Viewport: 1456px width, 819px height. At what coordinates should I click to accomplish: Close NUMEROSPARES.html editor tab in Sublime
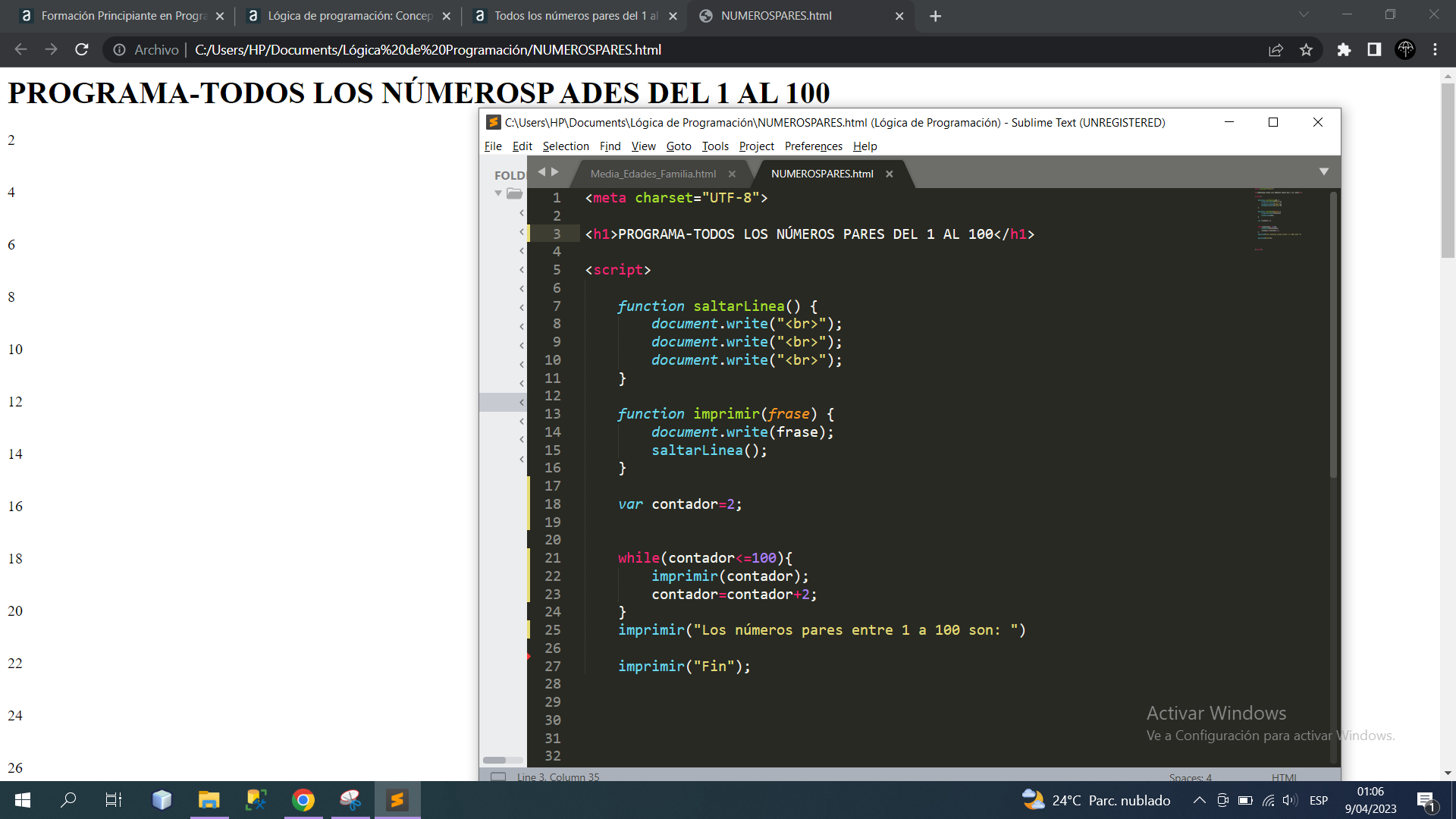tap(890, 174)
